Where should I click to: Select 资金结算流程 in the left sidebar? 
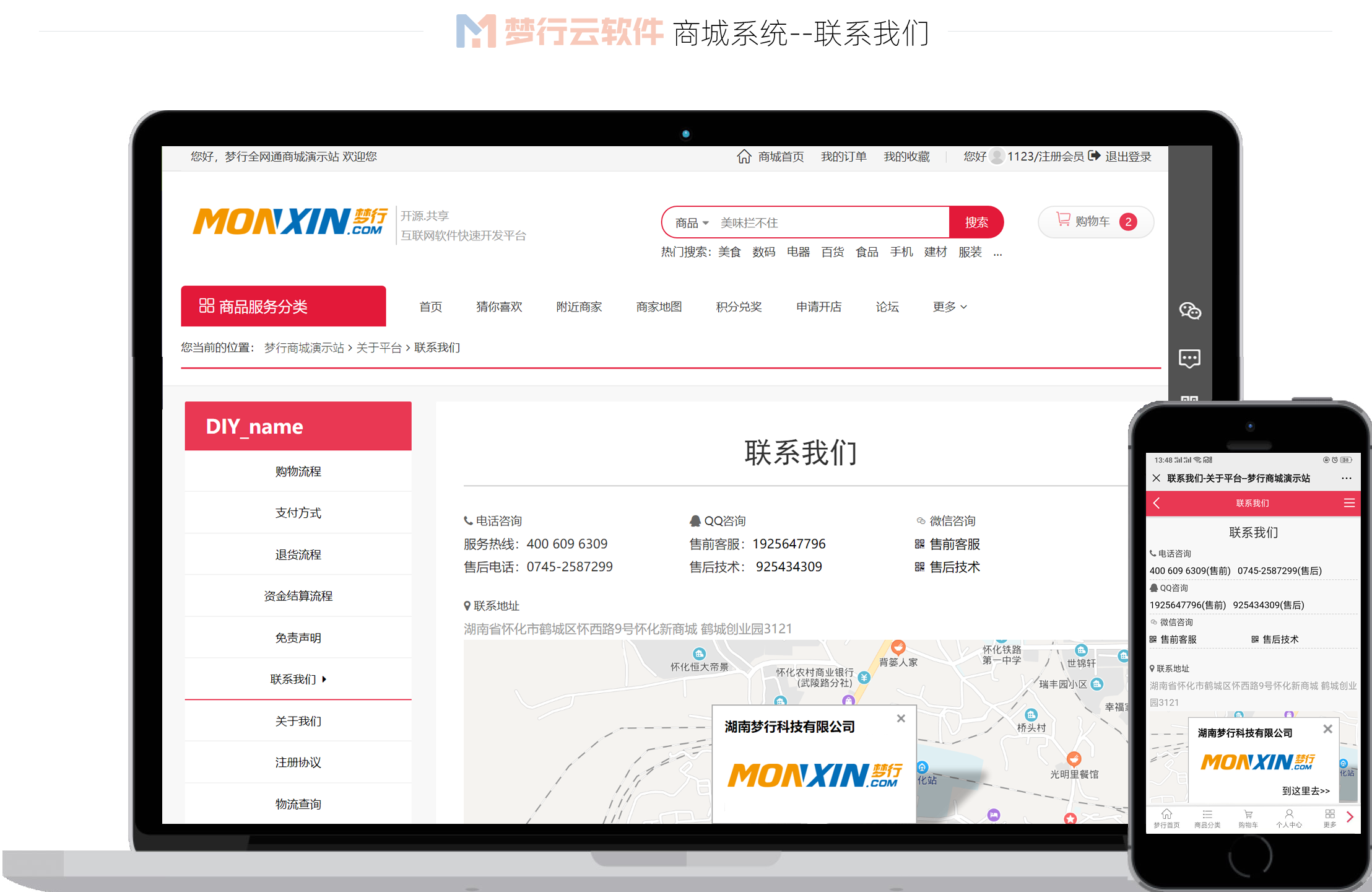[x=298, y=596]
